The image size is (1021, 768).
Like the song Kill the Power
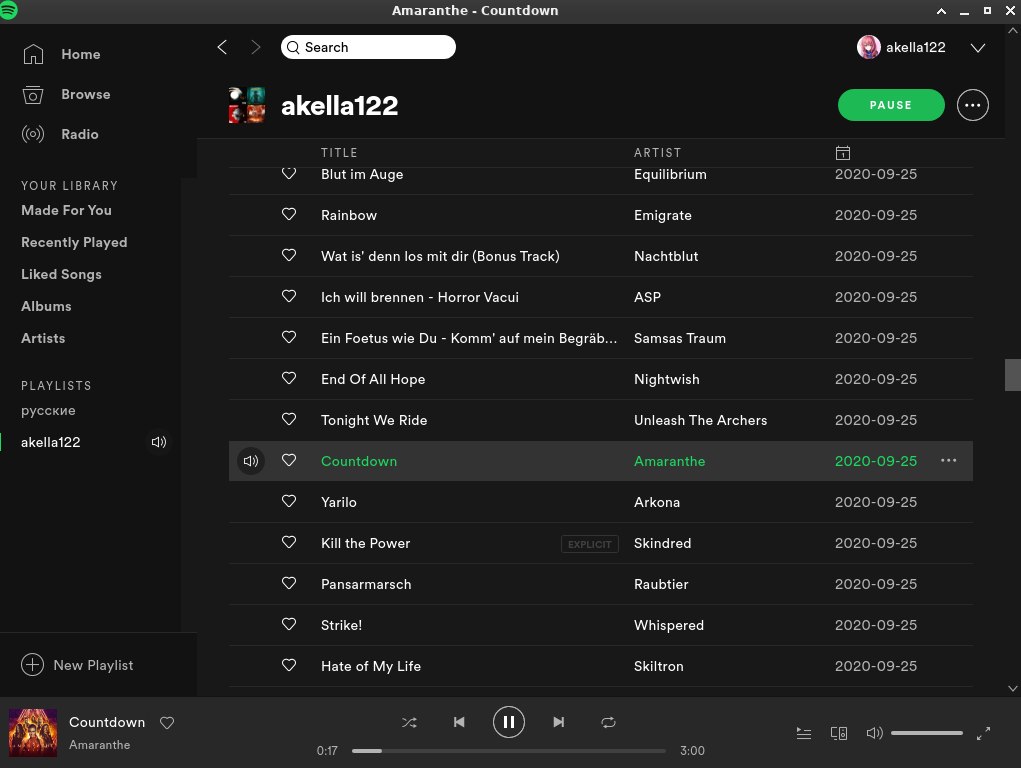tap(289, 543)
